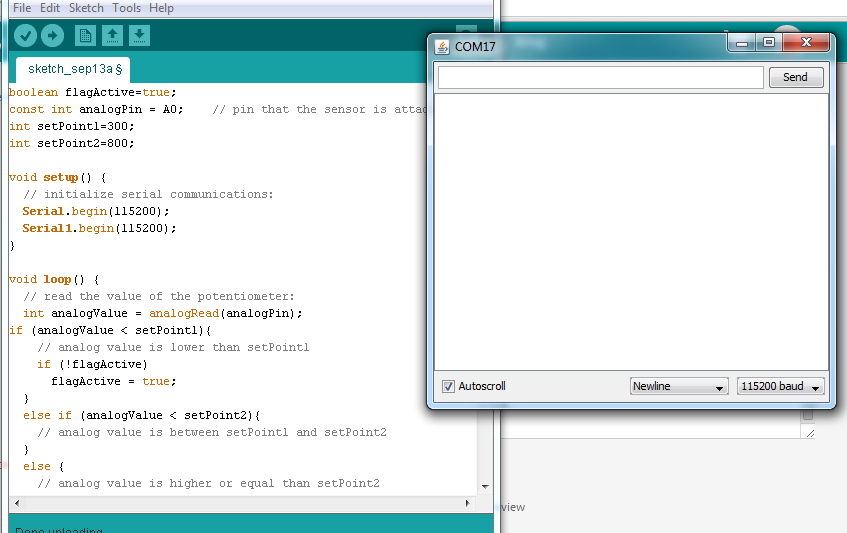Click 'else if (analogValue < setPoint2){' line

(x=142, y=415)
